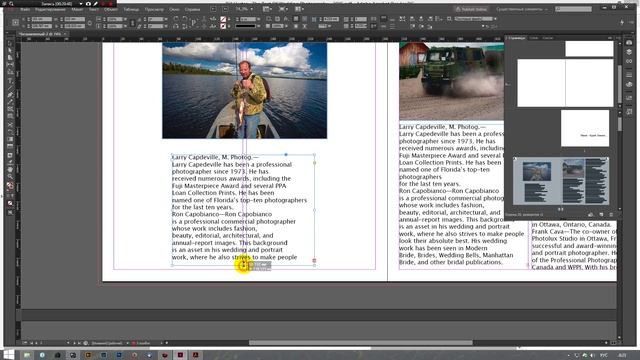This screenshot has width=640, height=360.
Task: Click Create new page icon in Pages panel
Action: pyautogui.click(x=601, y=215)
